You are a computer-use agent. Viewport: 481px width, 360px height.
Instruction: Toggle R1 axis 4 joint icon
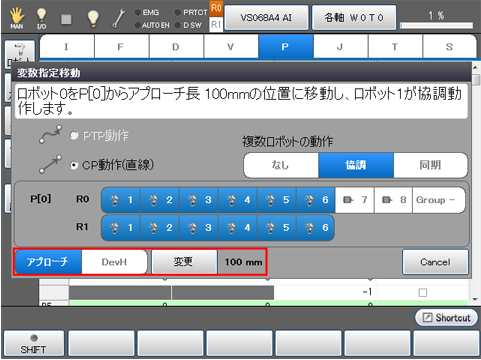(x=238, y=228)
